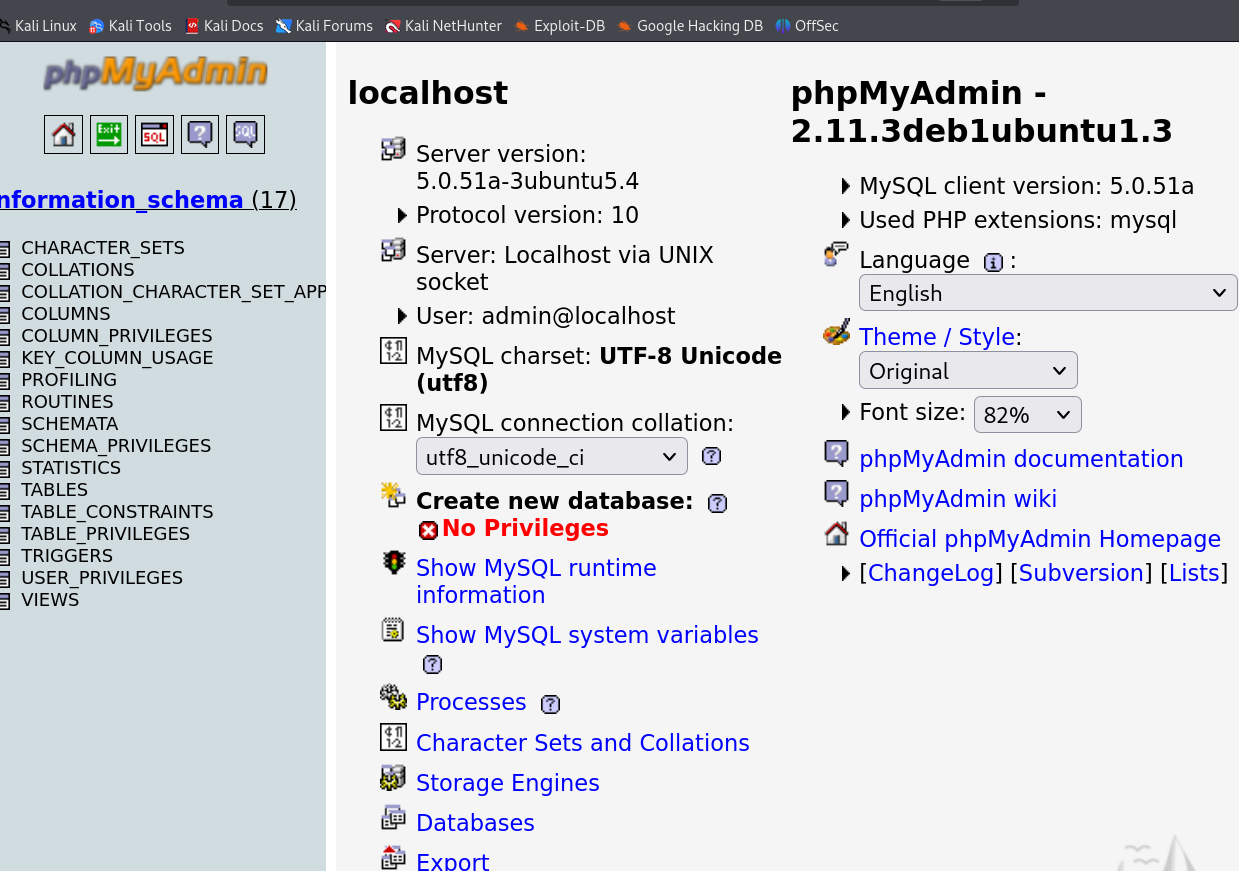Click table icon beside COLUMNS
Screen dimensions: 1239x871
[5, 314]
